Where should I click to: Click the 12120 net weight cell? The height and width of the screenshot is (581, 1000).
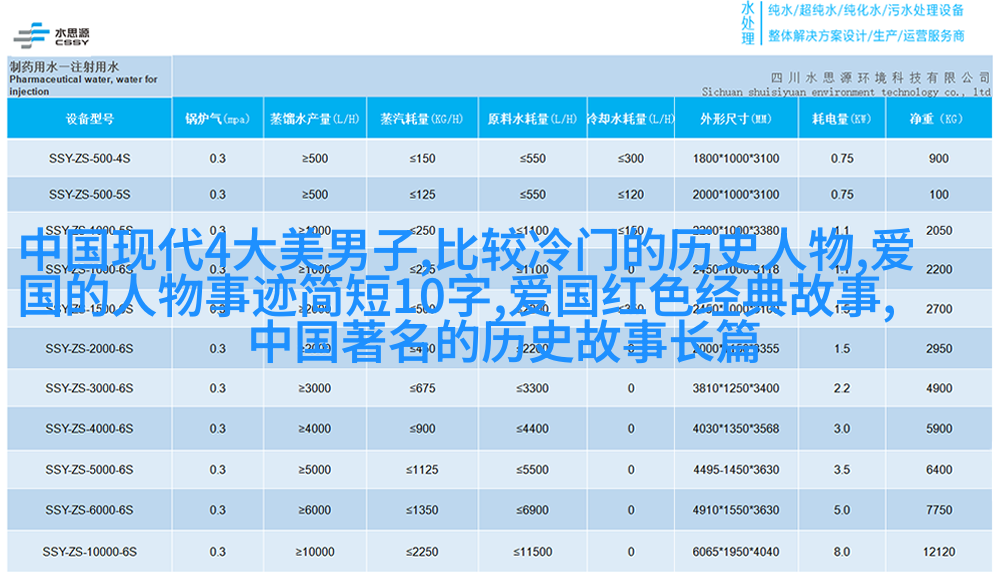coord(939,552)
